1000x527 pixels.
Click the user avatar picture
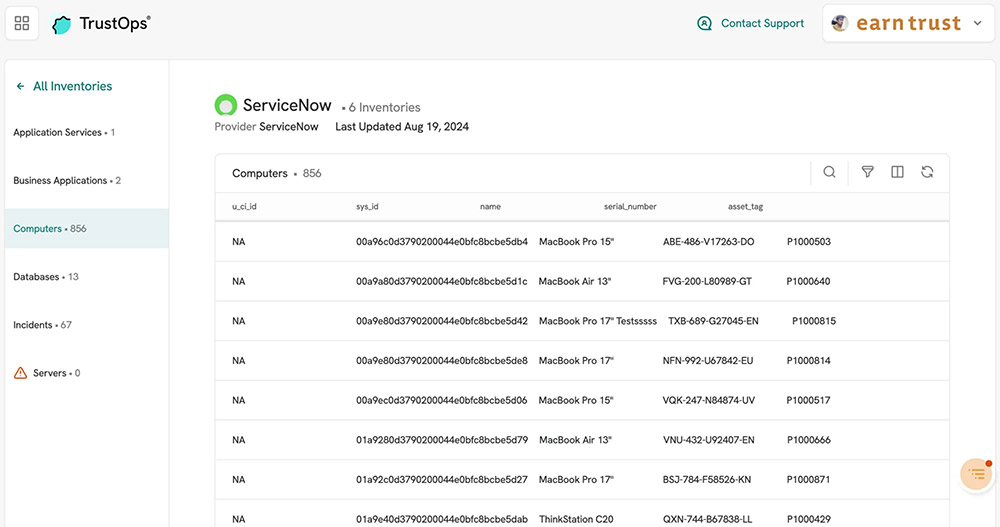tap(840, 24)
